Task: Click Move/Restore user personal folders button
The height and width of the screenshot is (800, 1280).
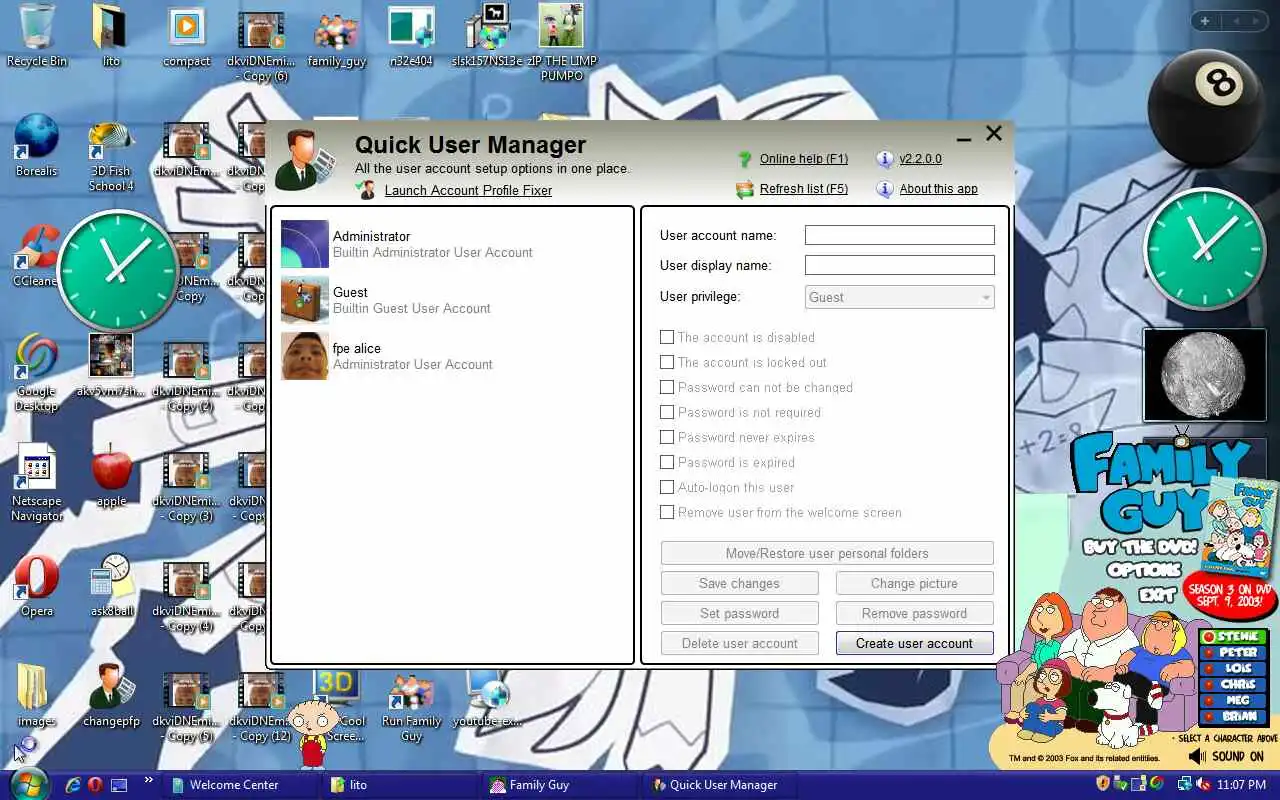Action: pyautogui.click(x=827, y=554)
